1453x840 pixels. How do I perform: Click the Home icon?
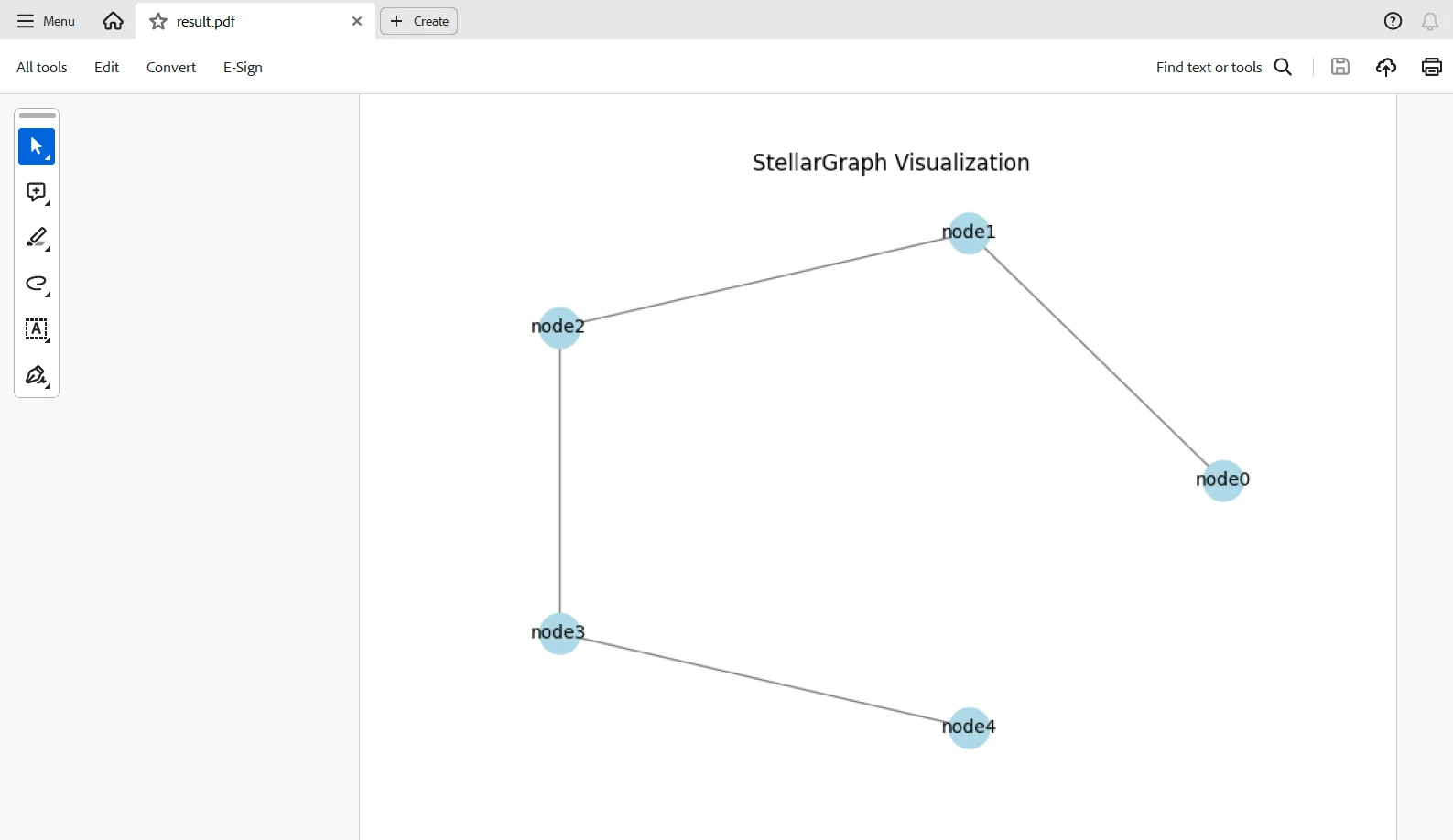point(113,21)
